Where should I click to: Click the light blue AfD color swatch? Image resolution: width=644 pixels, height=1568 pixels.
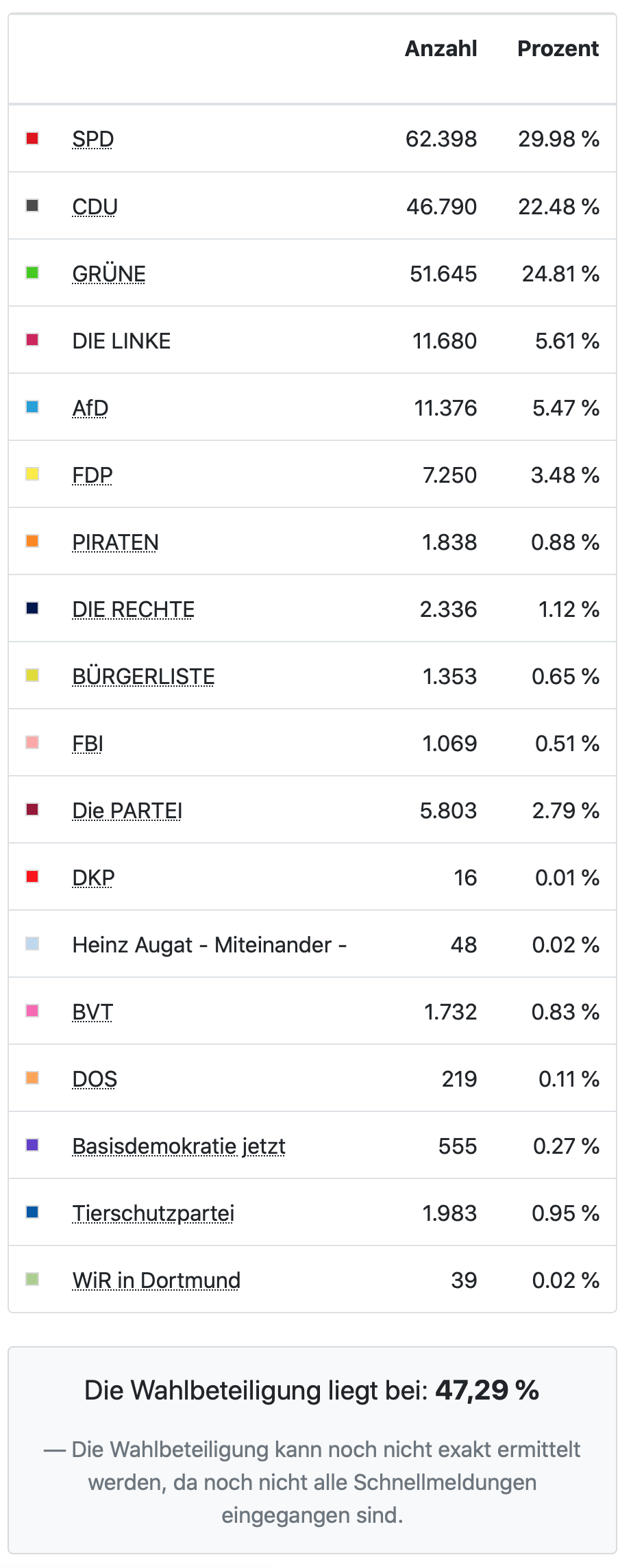click(x=32, y=407)
